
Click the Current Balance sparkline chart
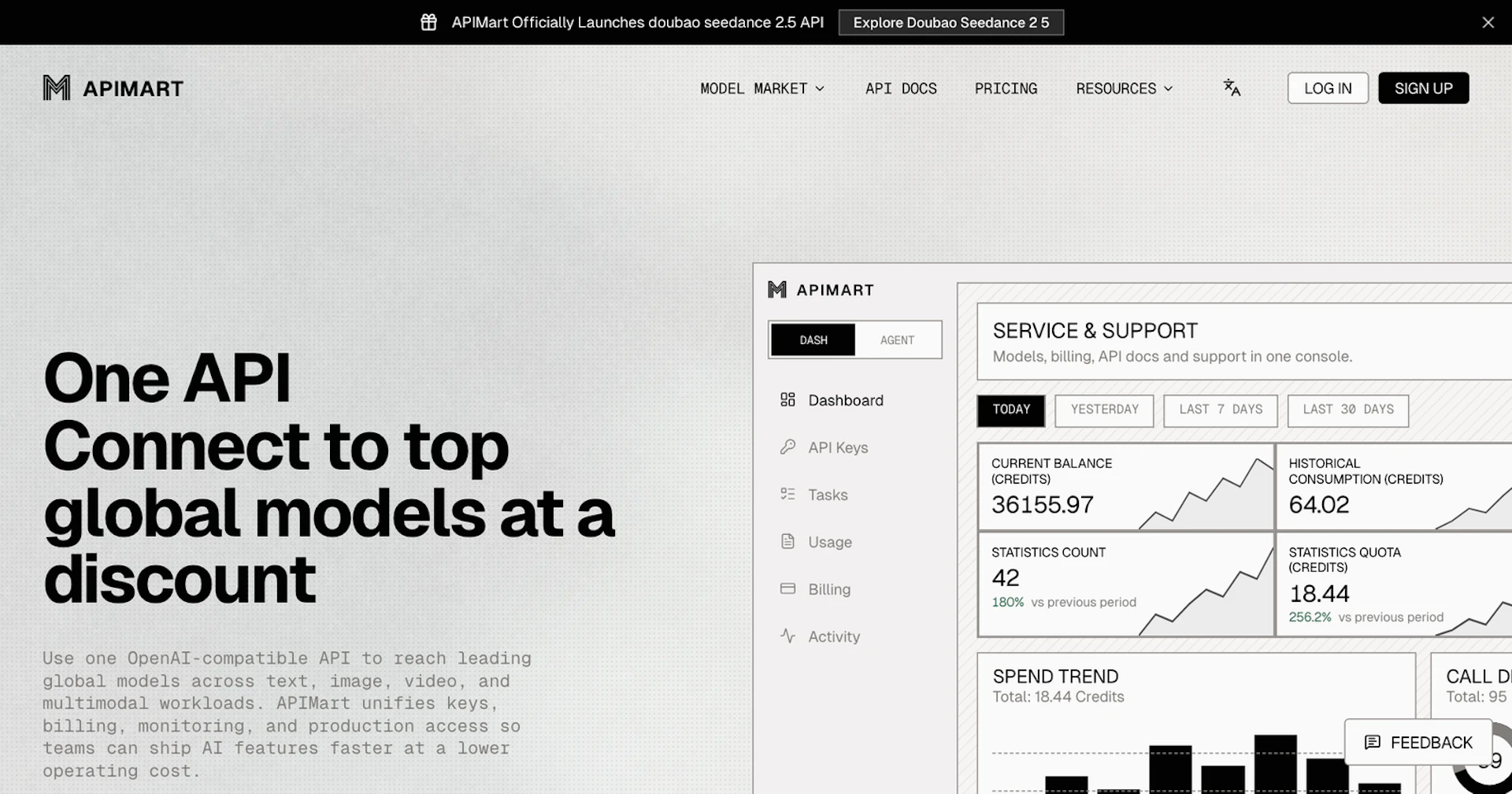pos(1206,495)
